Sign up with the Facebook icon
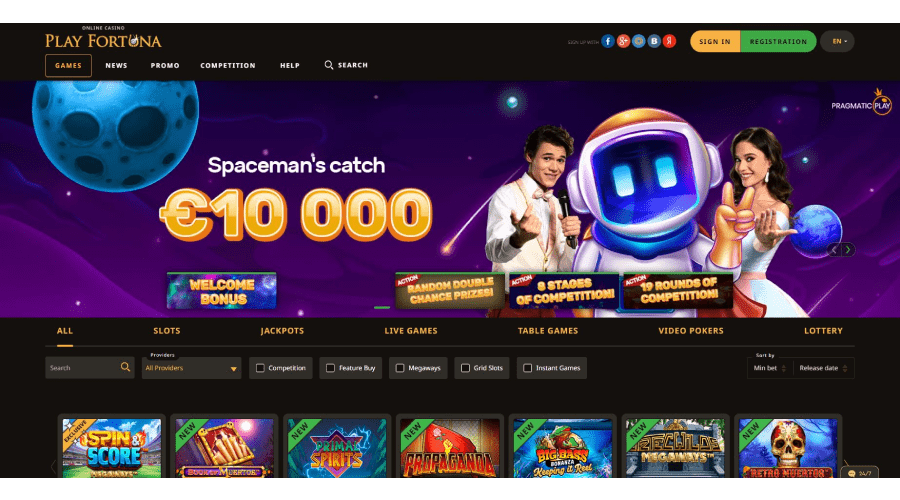 pos(608,41)
